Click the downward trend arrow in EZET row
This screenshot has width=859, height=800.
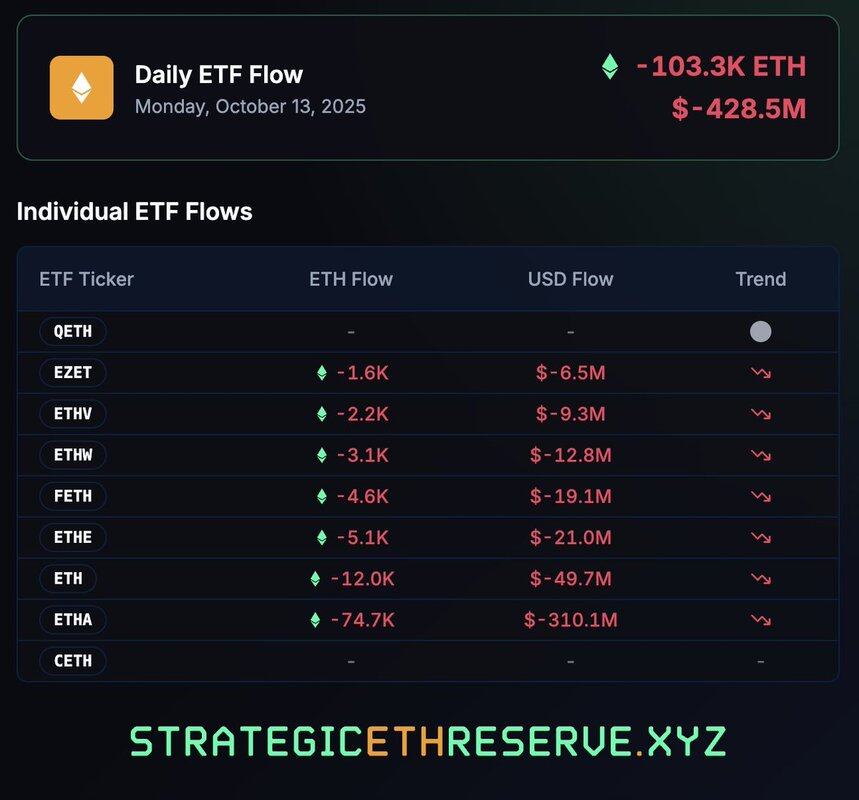(760, 373)
